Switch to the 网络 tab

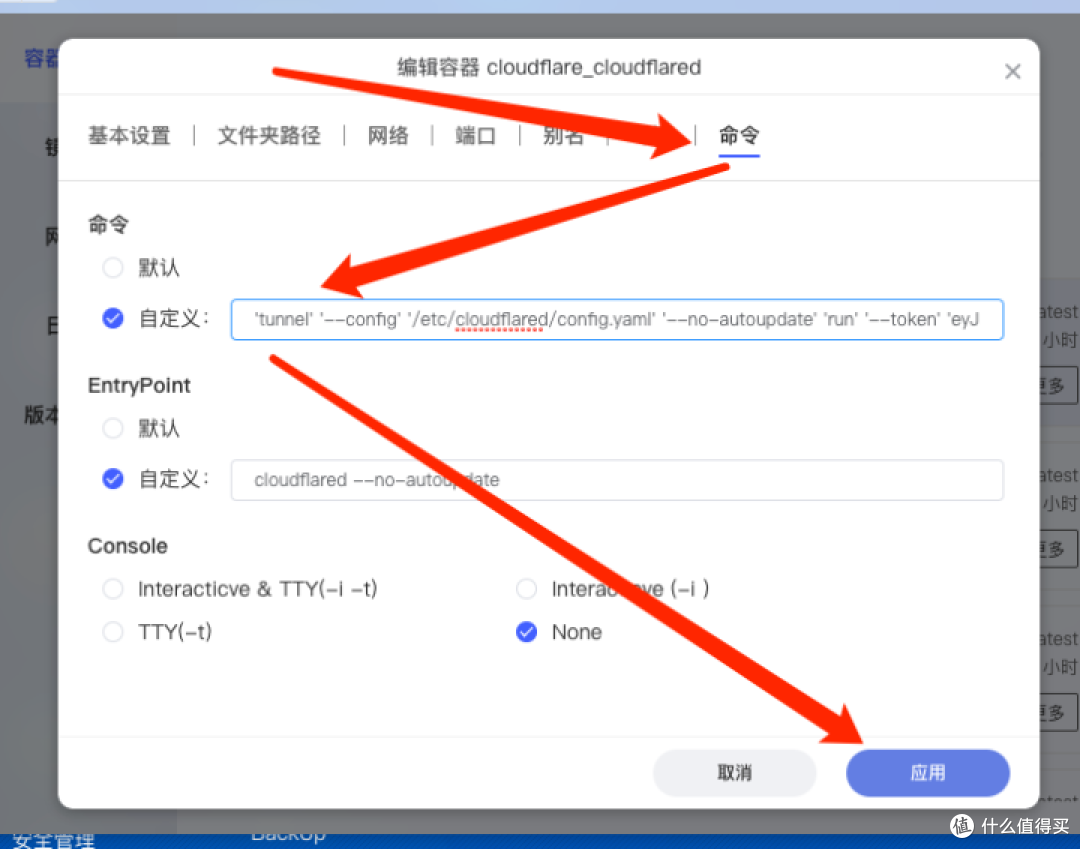[388, 135]
